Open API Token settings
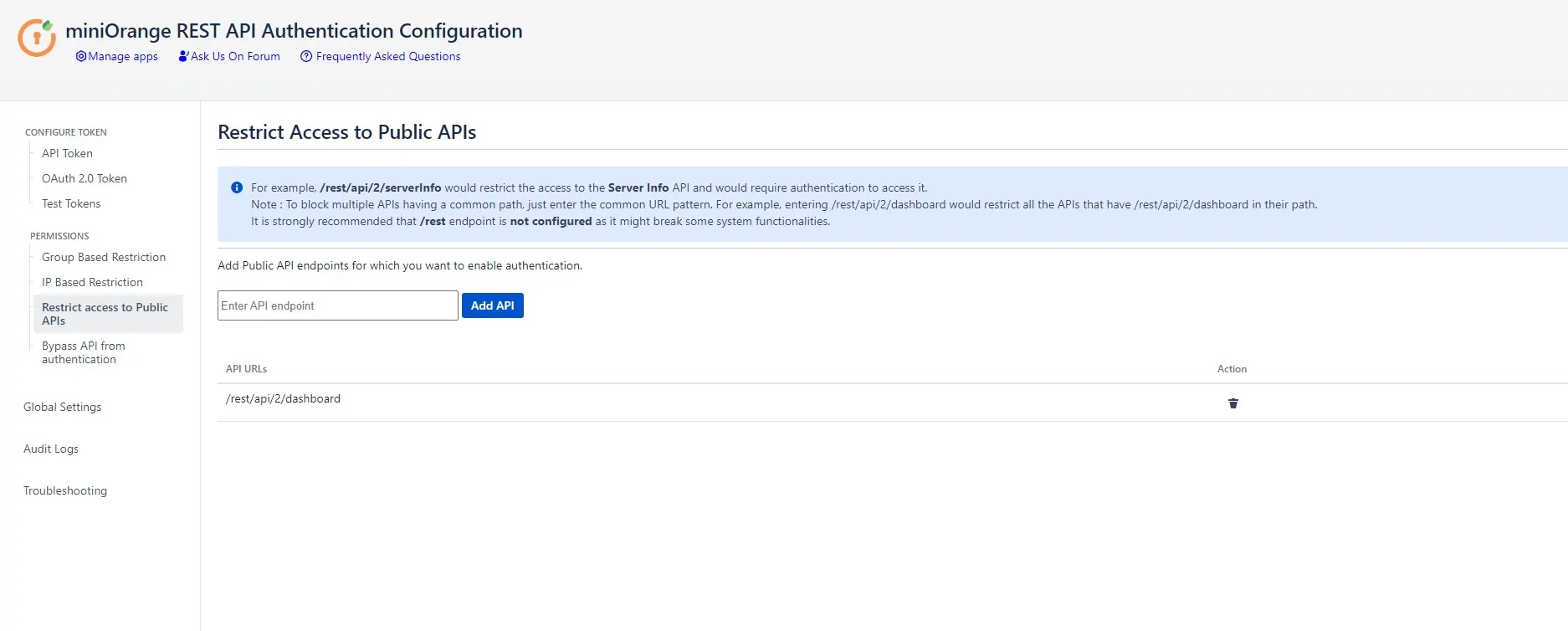 pyautogui.click(x=67, y=153)
